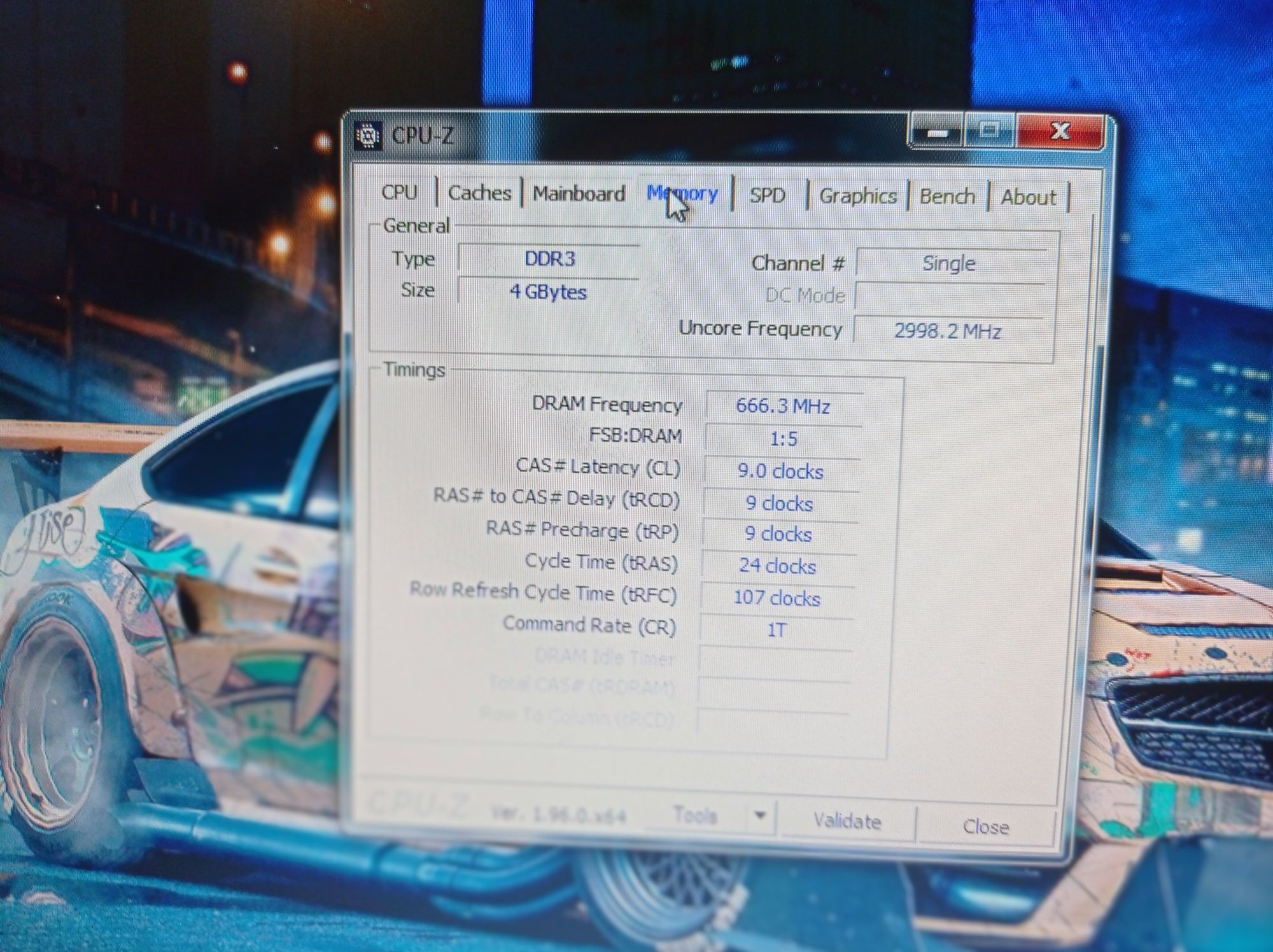Click the 2998.2 MHz uncore frequency
1273x952 pixels.
(x=947, y=332)
